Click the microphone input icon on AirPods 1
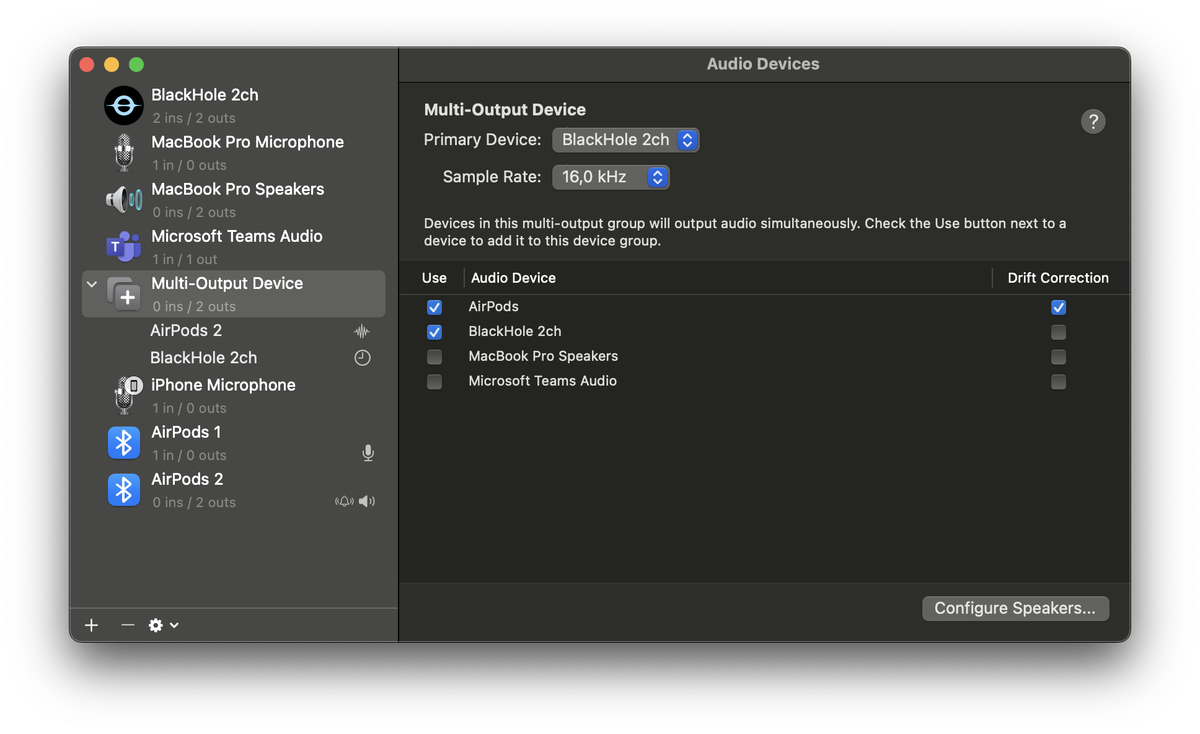 click(x=368, y=453)
